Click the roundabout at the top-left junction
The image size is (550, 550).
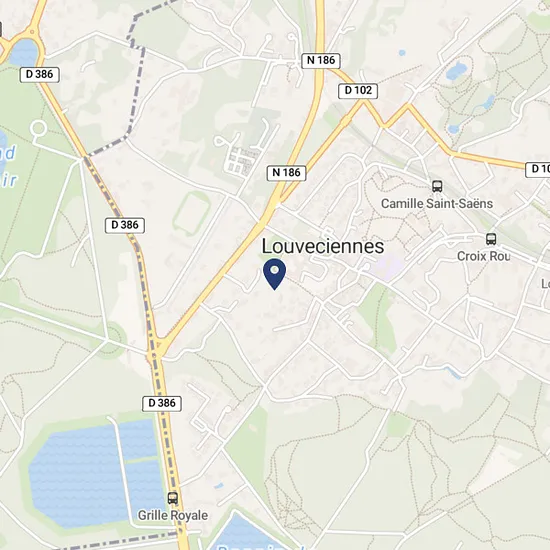click(x=33, y=32)
